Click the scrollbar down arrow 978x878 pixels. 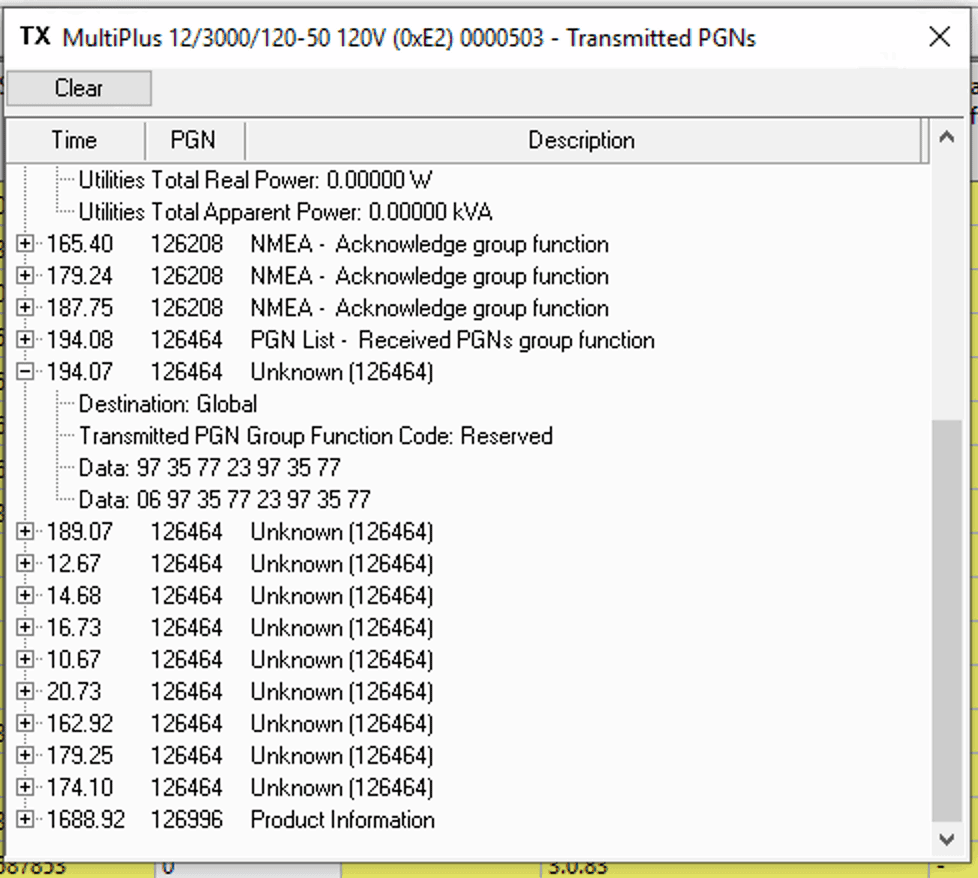click(947, 839)
